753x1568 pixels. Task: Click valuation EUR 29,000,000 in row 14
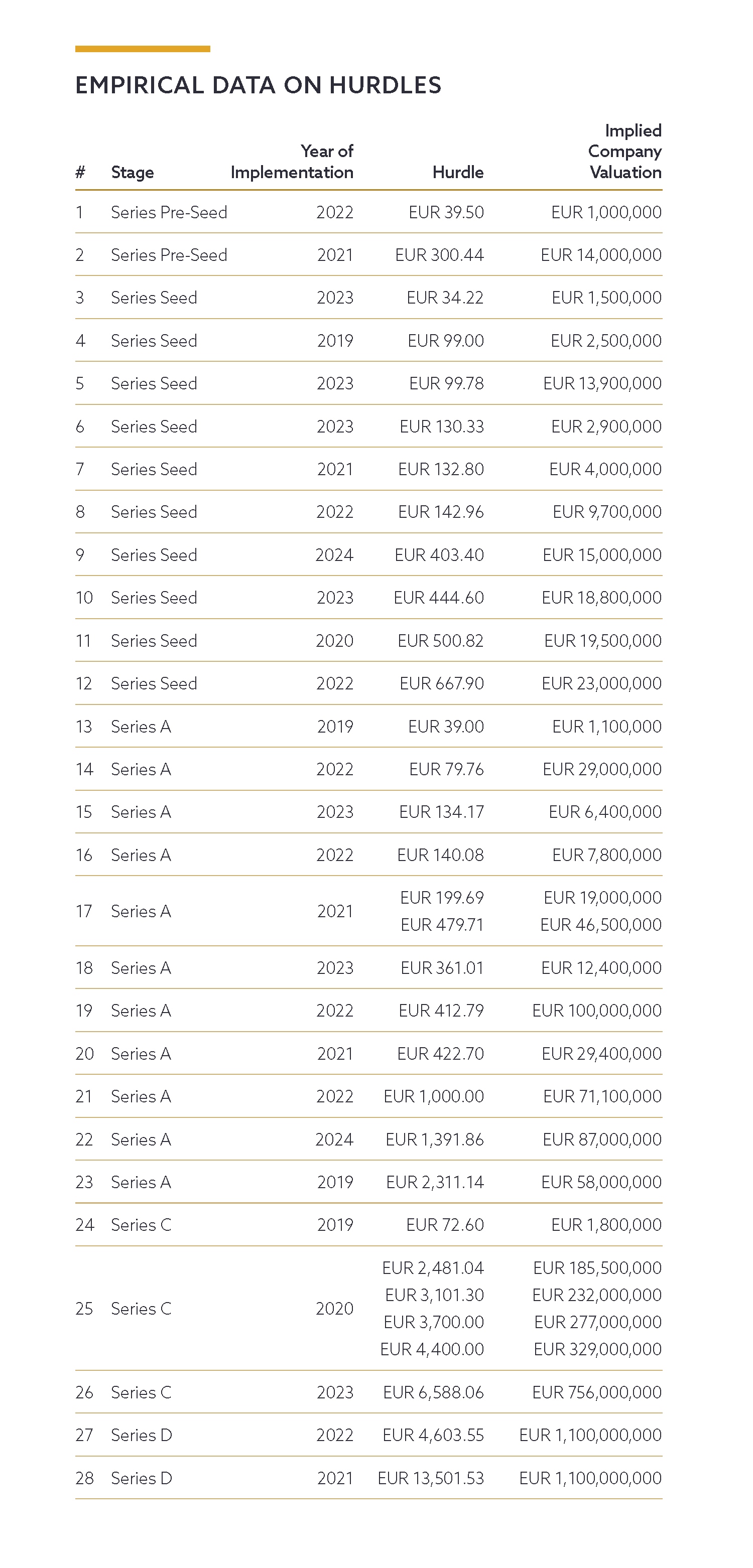(602, 769)
